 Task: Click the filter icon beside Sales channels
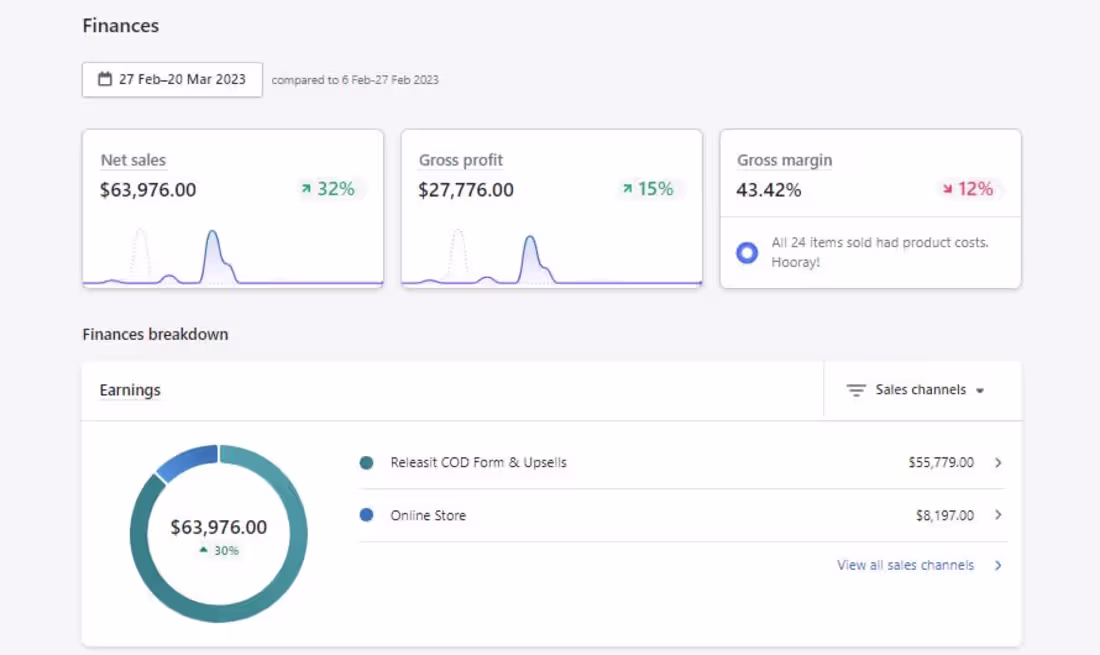pyautogui.click(x=856, y=390)
